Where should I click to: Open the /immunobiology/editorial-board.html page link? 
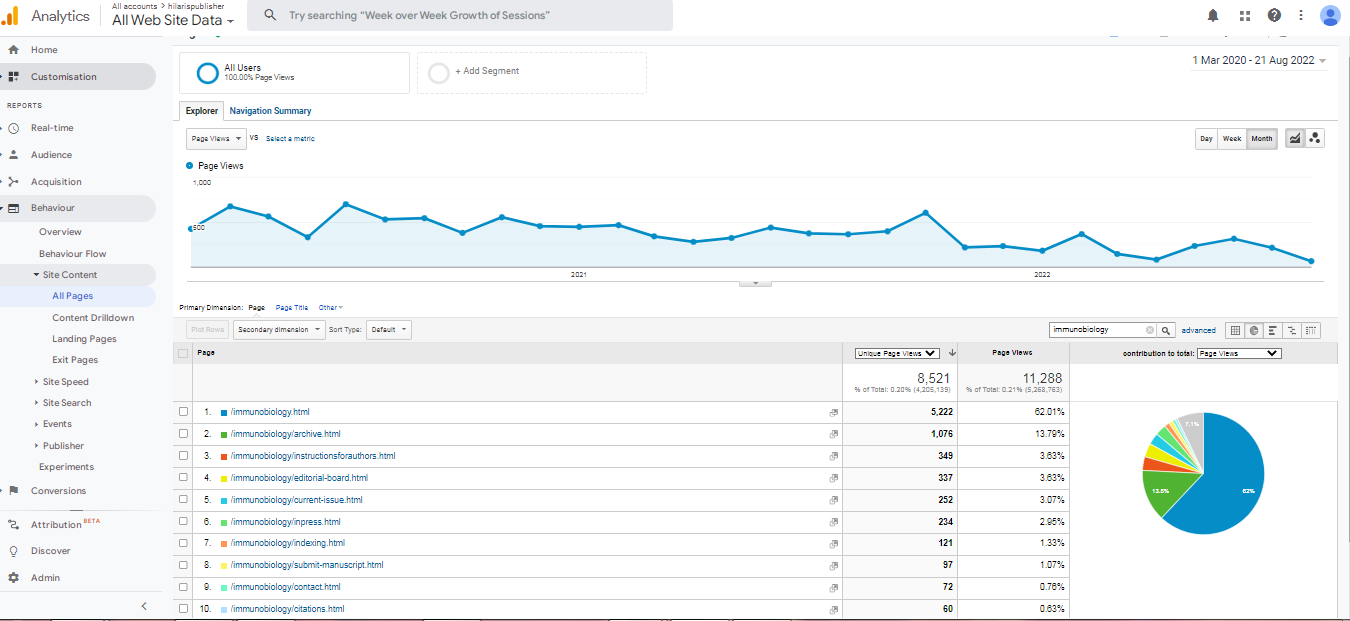299,478
